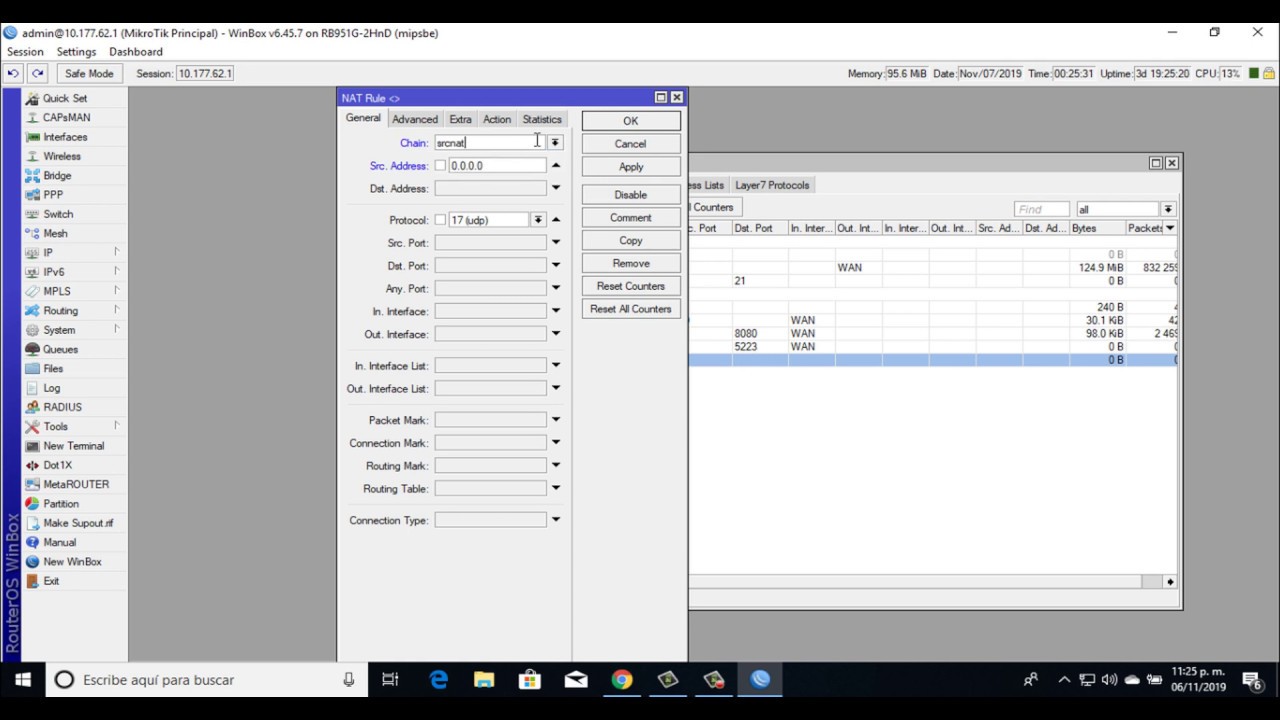
Task: Expand the Routing submenu
Action: pos(116,310)
